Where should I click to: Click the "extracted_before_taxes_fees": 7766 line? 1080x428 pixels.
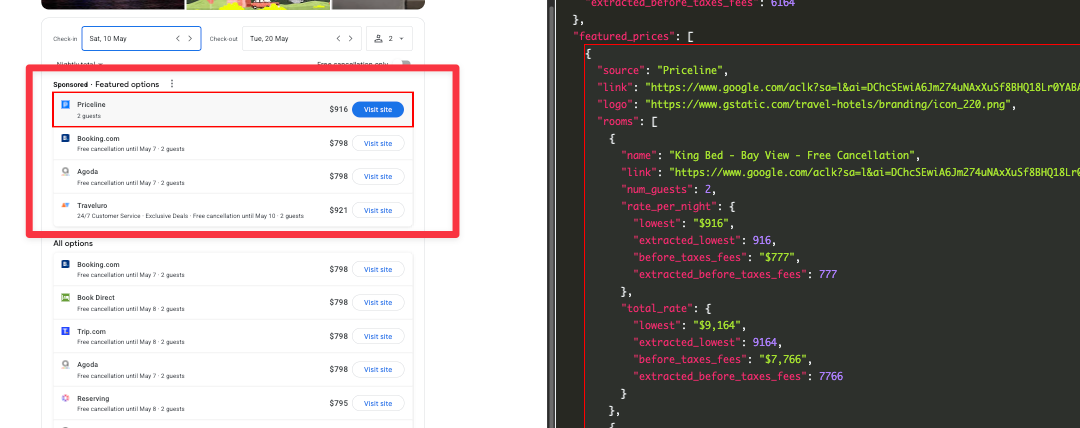coord(739,376)
